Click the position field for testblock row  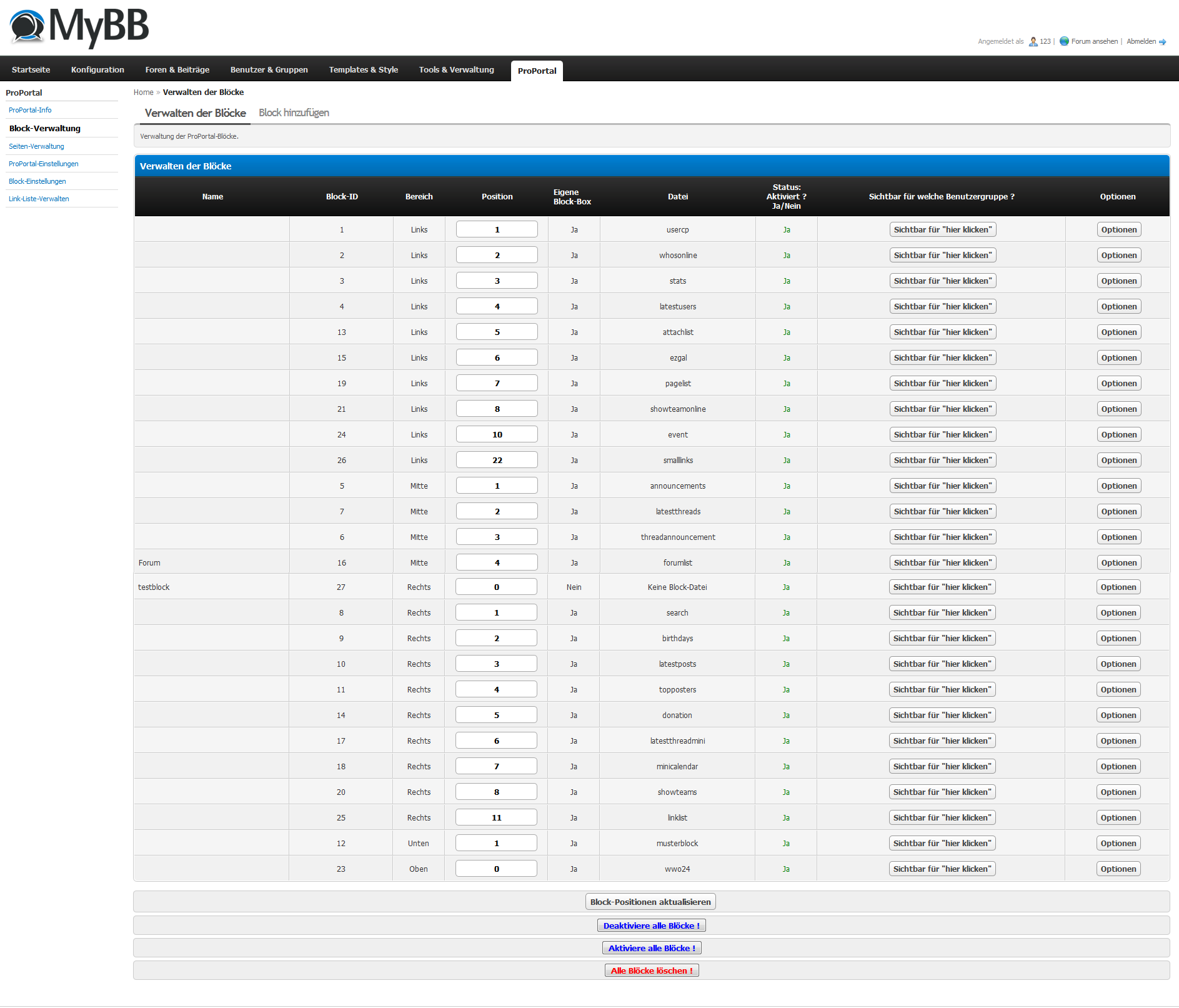coord(496,587)
